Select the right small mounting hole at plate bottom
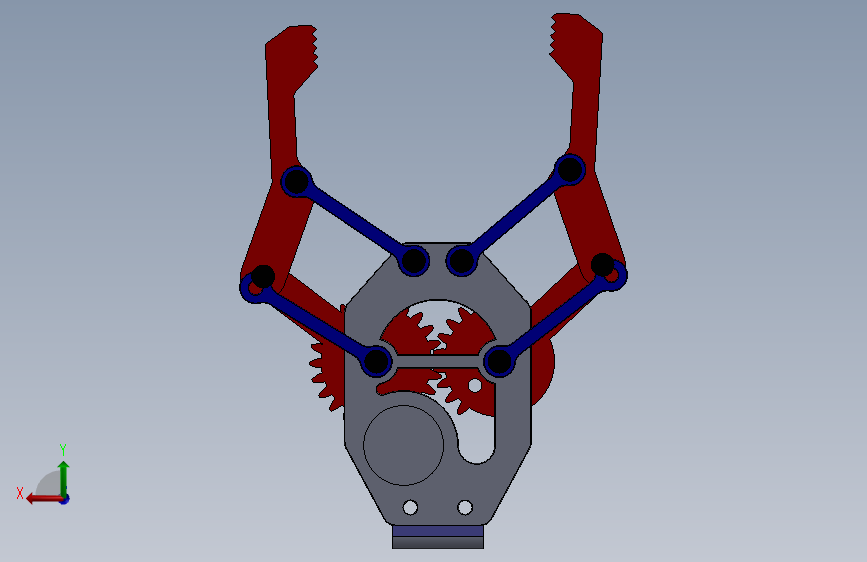This screenshot has width=867, height=562. (x=465, y=507)
